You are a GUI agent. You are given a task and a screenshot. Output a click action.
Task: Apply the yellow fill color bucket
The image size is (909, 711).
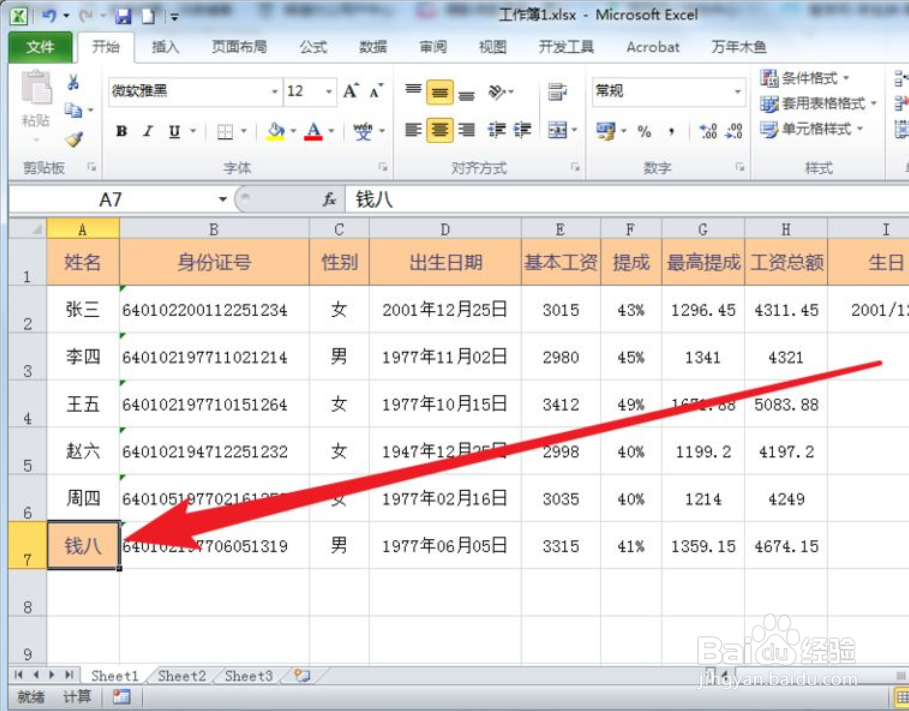(x=276, y=132)
